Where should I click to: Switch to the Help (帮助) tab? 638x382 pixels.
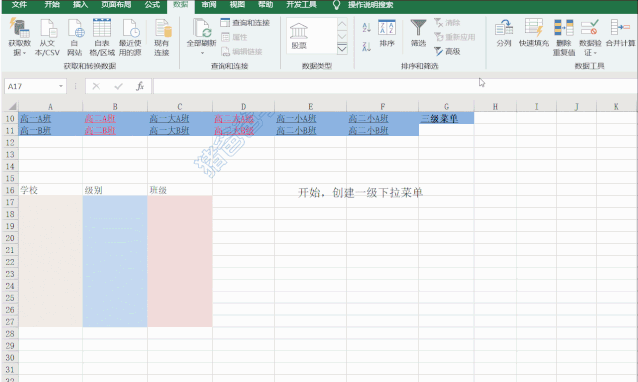265,5
